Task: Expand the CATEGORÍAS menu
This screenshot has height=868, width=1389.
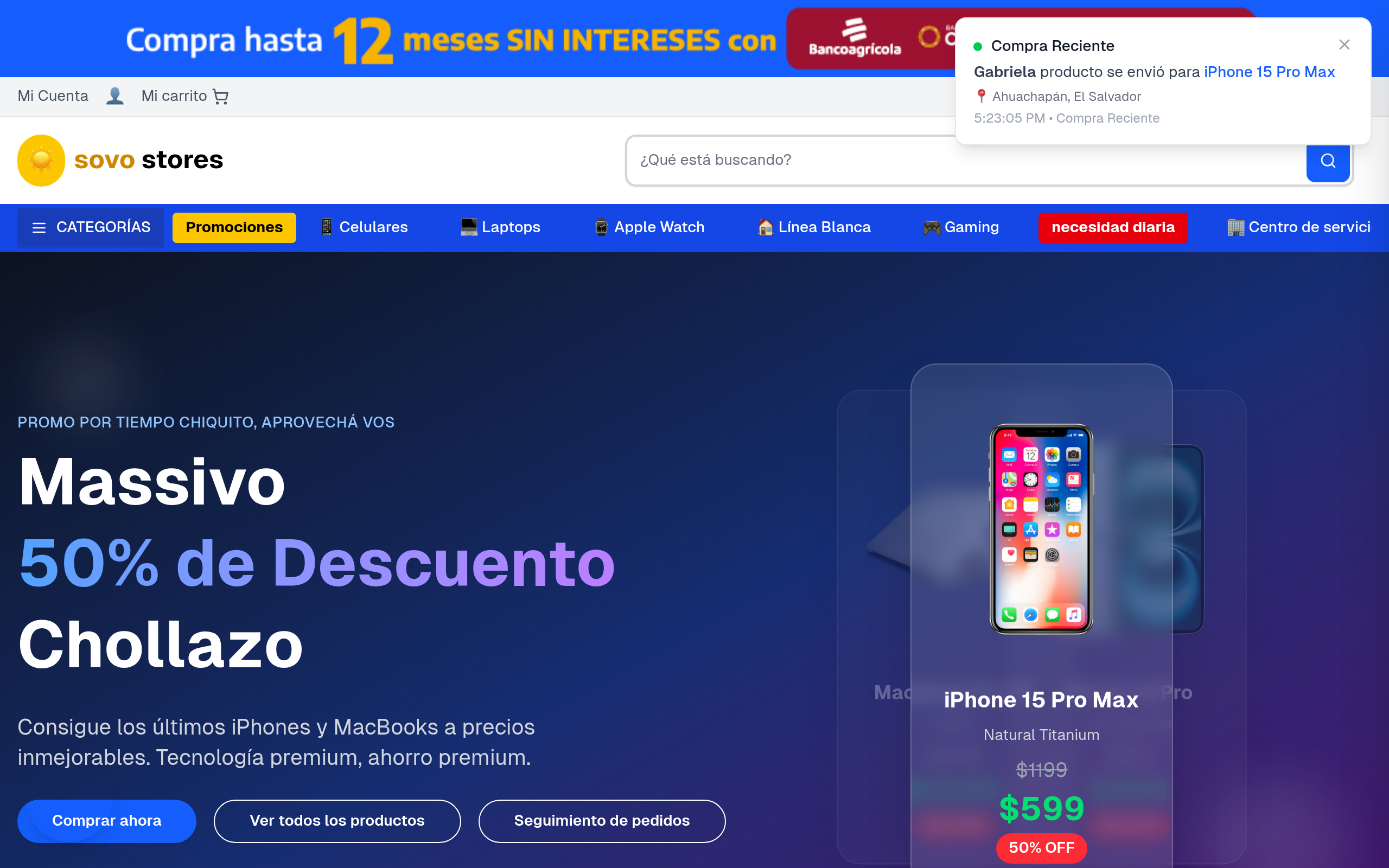Action: [91, 228]
